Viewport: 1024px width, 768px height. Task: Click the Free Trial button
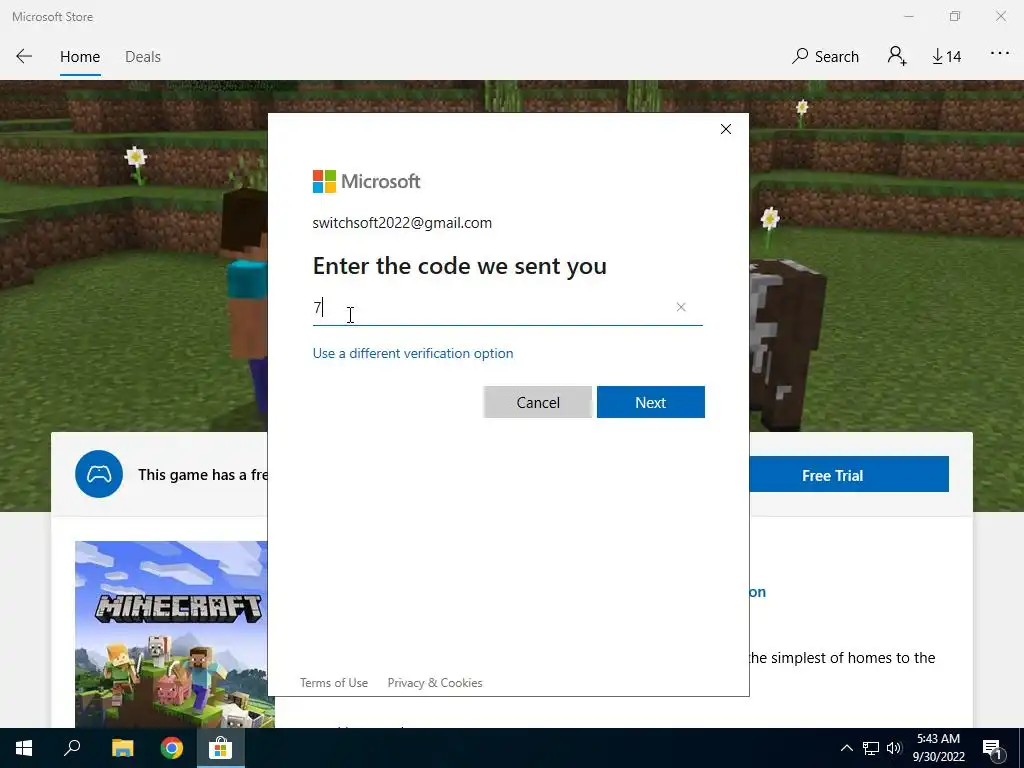[849, 475]
